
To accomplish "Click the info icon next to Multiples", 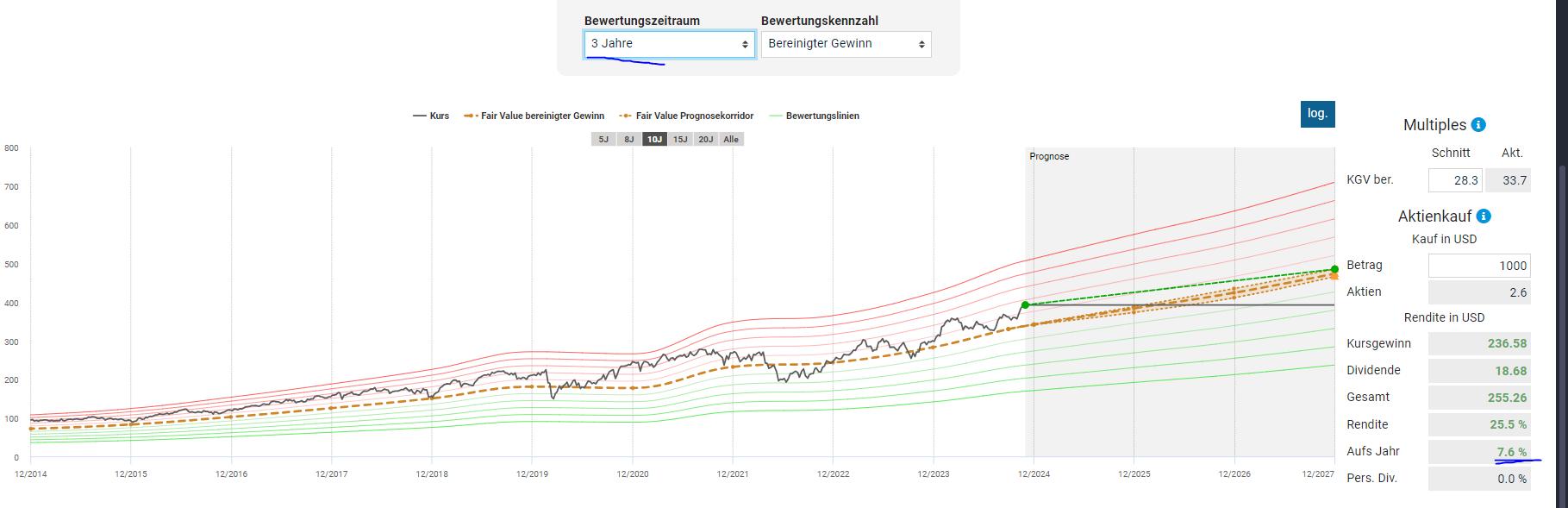I will tap(1478, 125).
